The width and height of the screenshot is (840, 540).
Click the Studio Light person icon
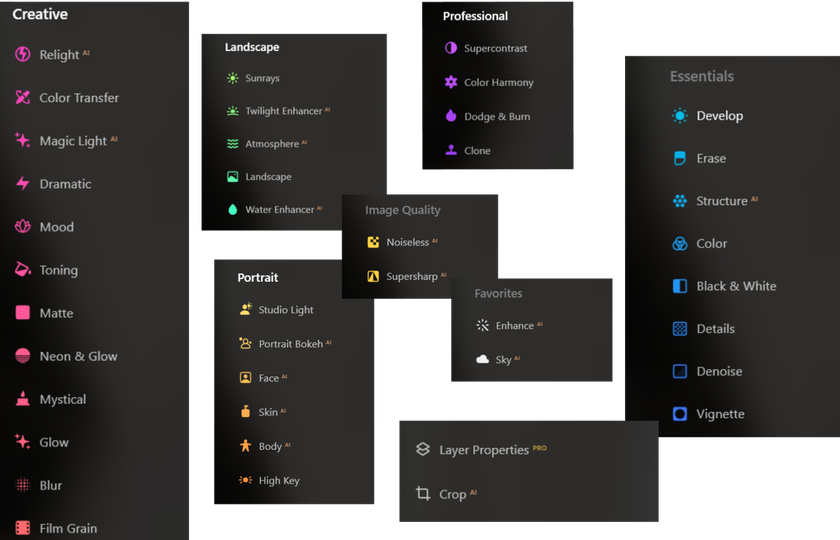click(245, 309)
